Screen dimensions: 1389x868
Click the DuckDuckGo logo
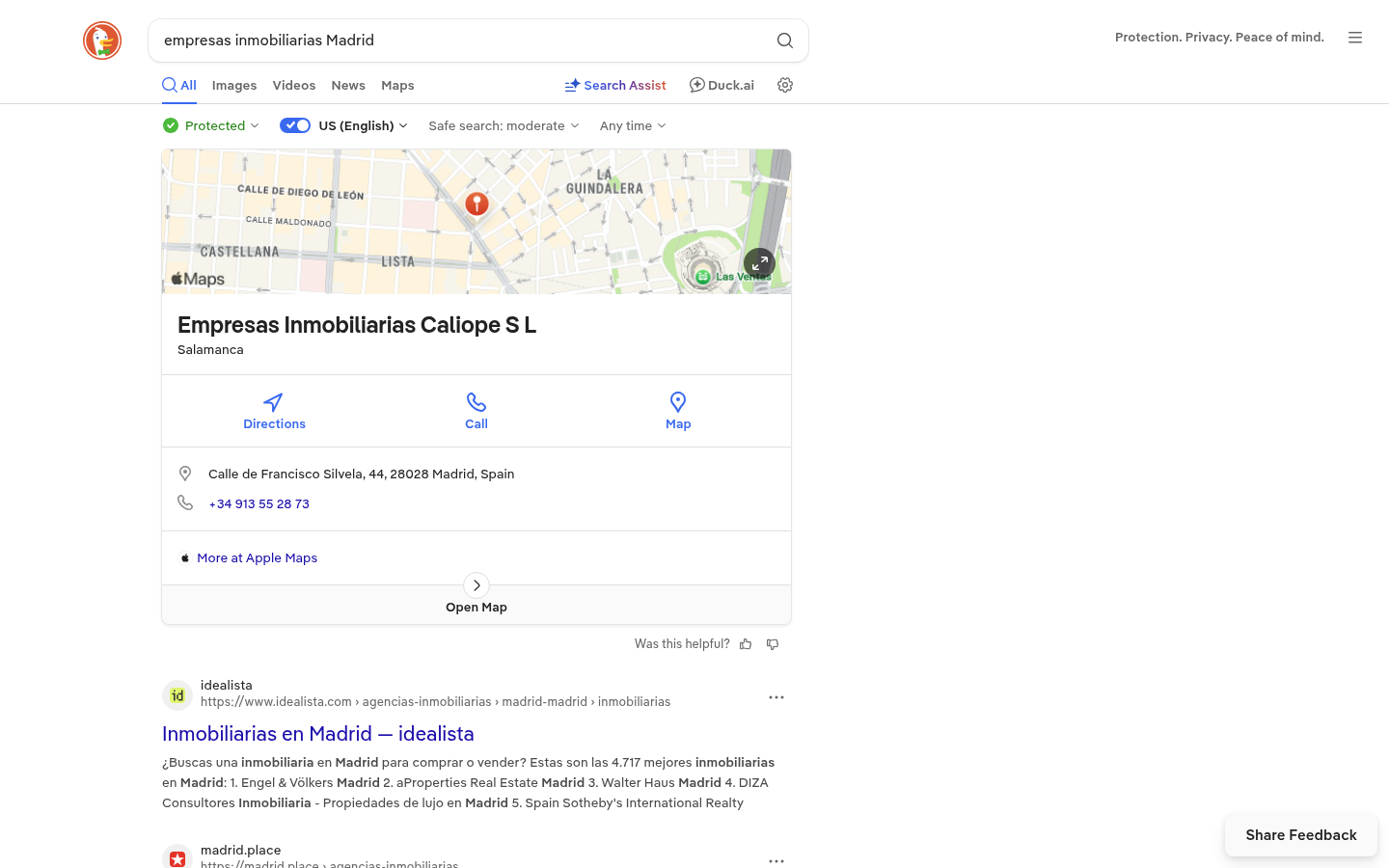102,41
